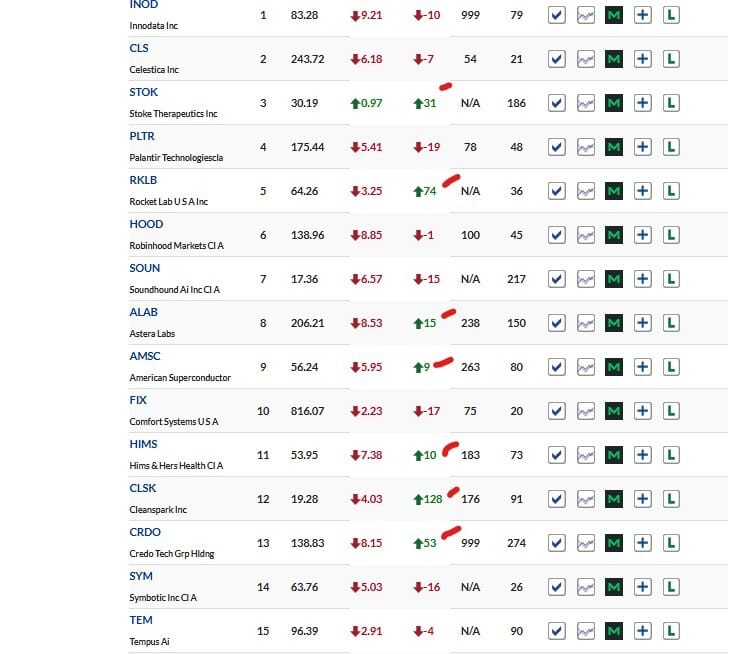Viewport: 753px width, 654px height.
Task: Add RKLB using its plus icon
Action: (643, 191)
